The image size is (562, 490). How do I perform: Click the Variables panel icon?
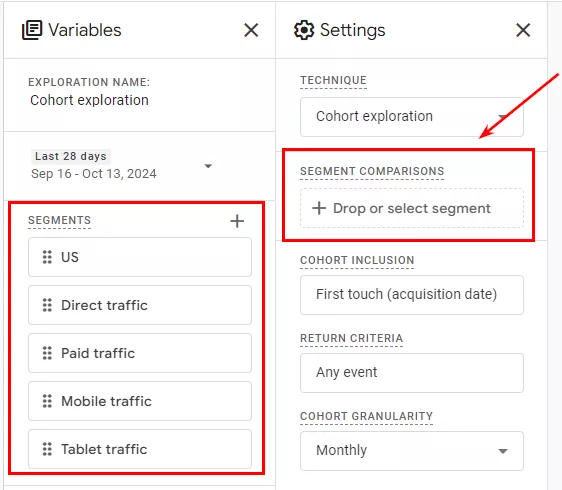click(32, 30)
